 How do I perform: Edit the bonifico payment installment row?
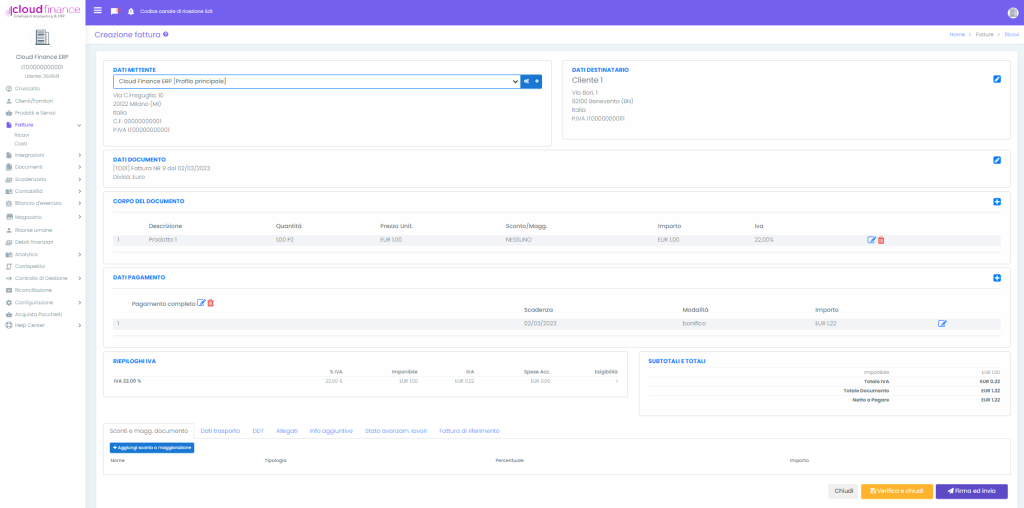tap(942, 323)
